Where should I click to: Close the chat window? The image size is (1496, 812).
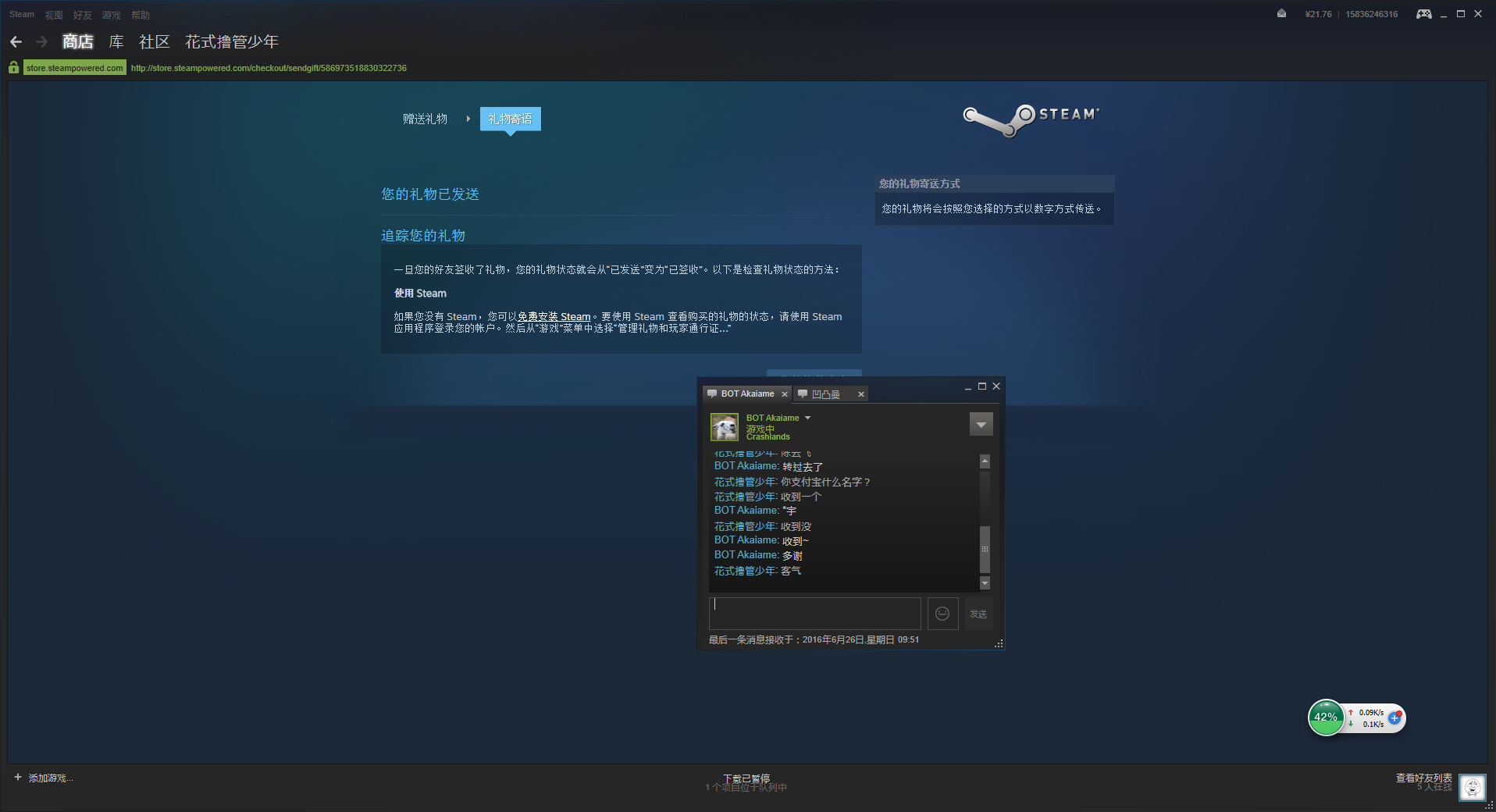996,386
